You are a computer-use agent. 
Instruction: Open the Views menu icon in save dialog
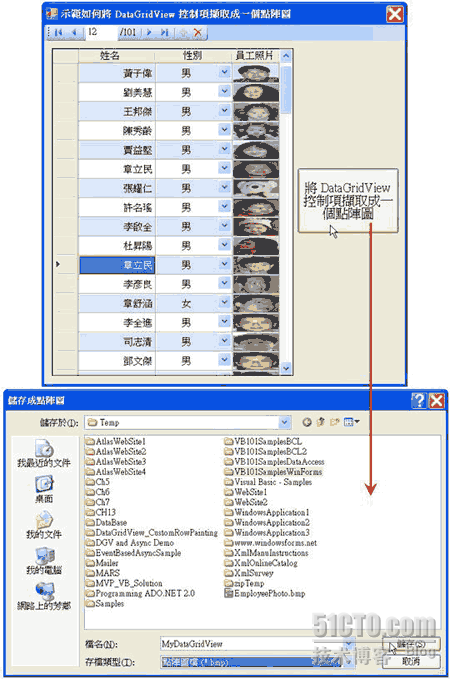351,422
